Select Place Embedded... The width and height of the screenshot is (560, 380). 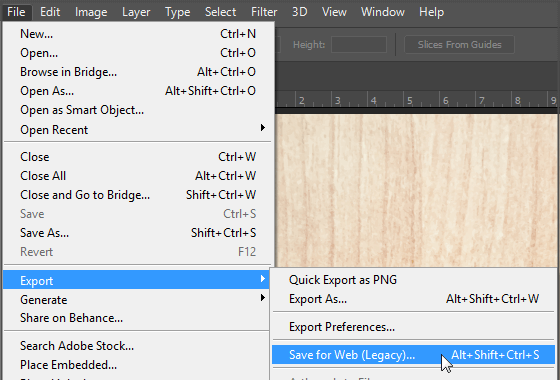click(136, 365)
